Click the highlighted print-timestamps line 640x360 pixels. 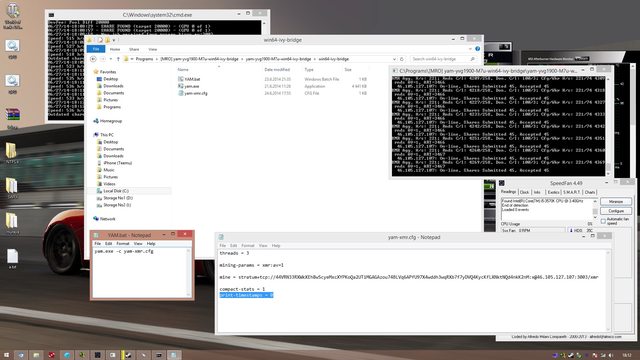point(246,295)
